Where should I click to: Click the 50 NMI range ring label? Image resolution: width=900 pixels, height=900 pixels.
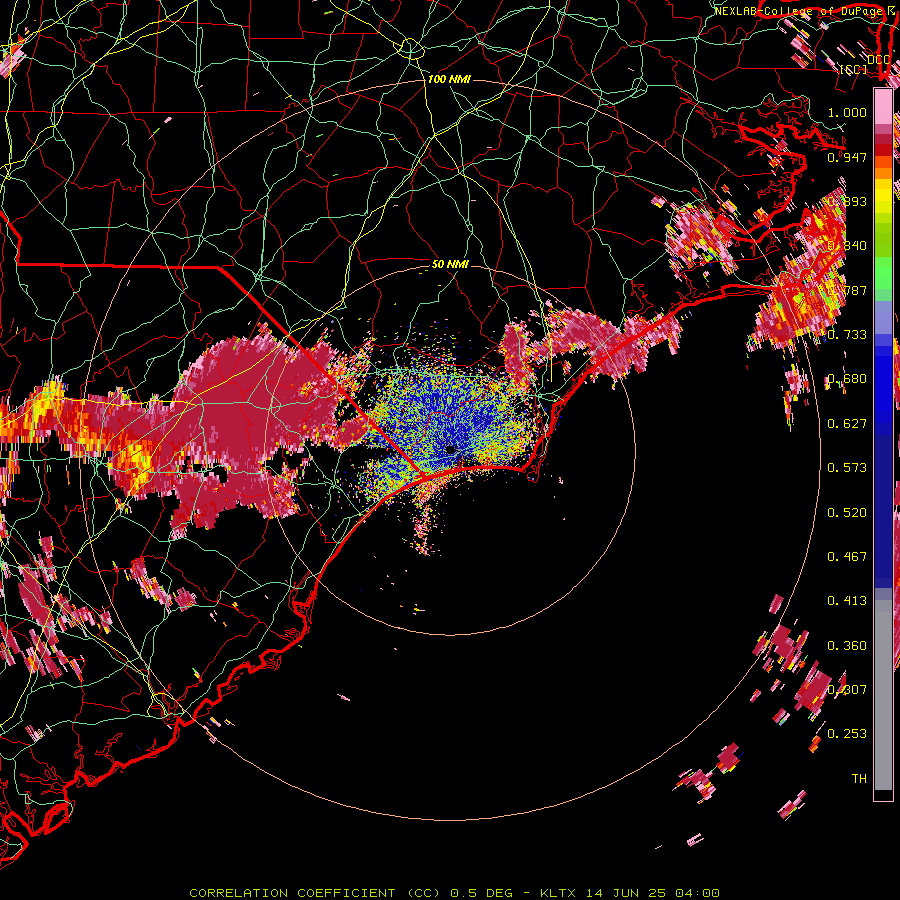(450, 264)
